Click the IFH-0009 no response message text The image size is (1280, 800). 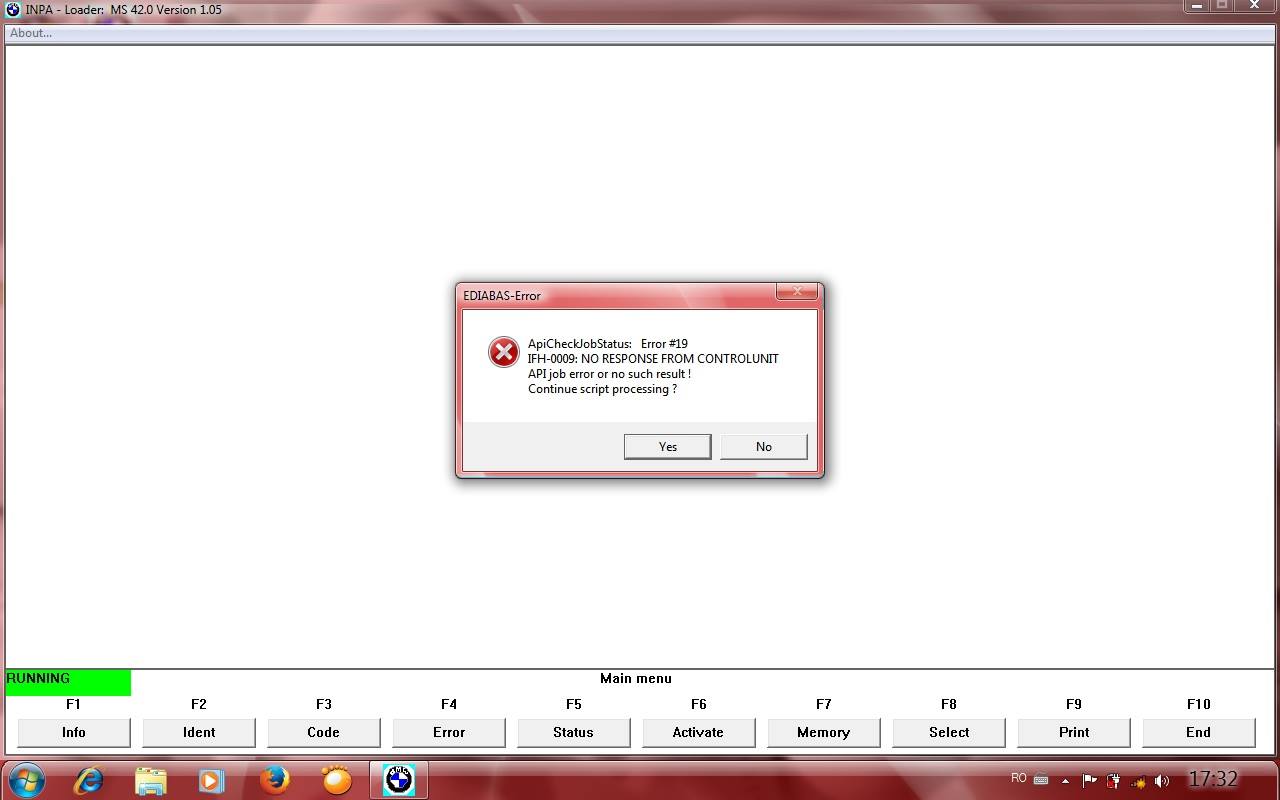click(x=653, y=358)
